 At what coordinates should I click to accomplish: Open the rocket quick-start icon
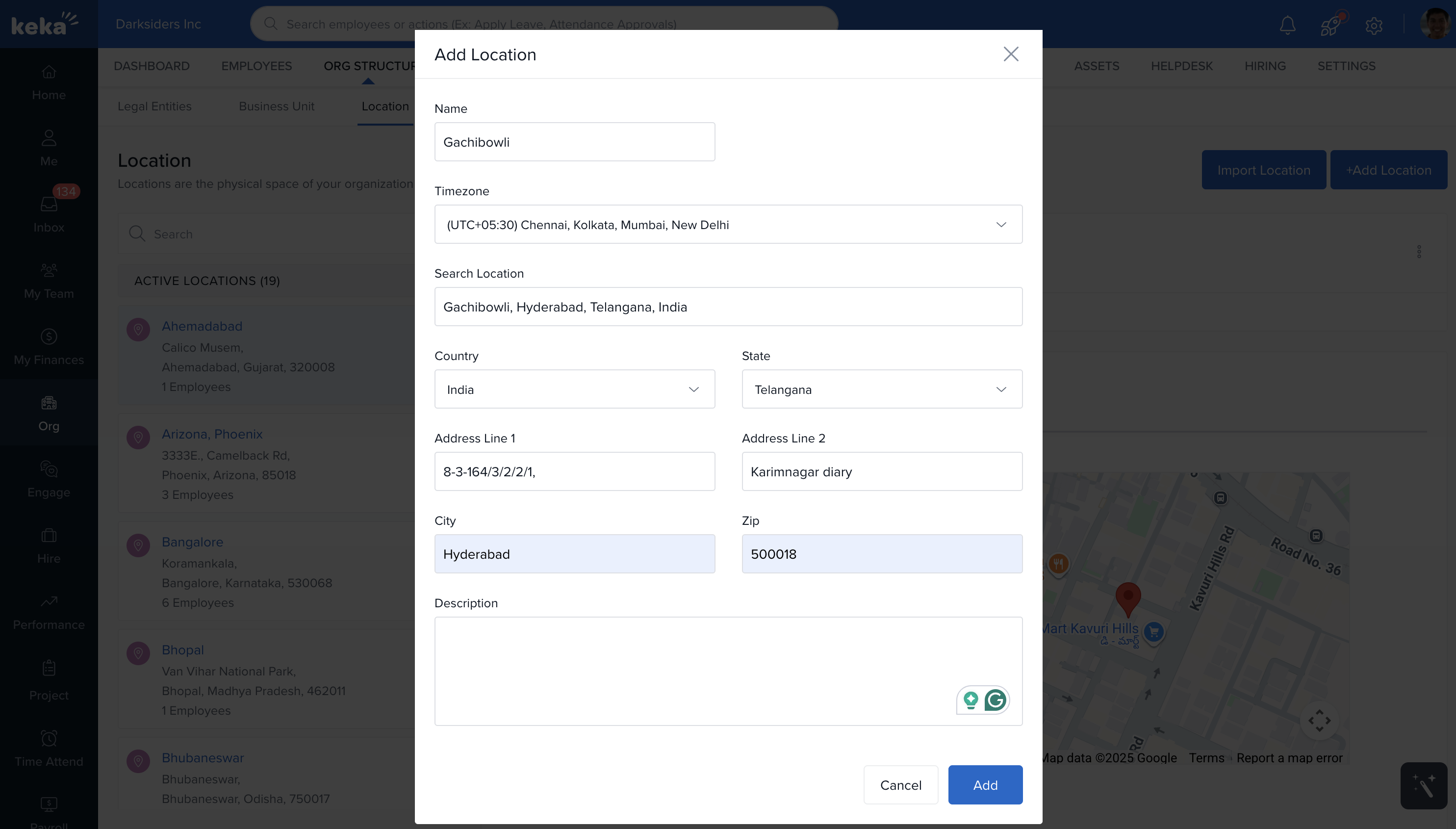[1330, 25]
